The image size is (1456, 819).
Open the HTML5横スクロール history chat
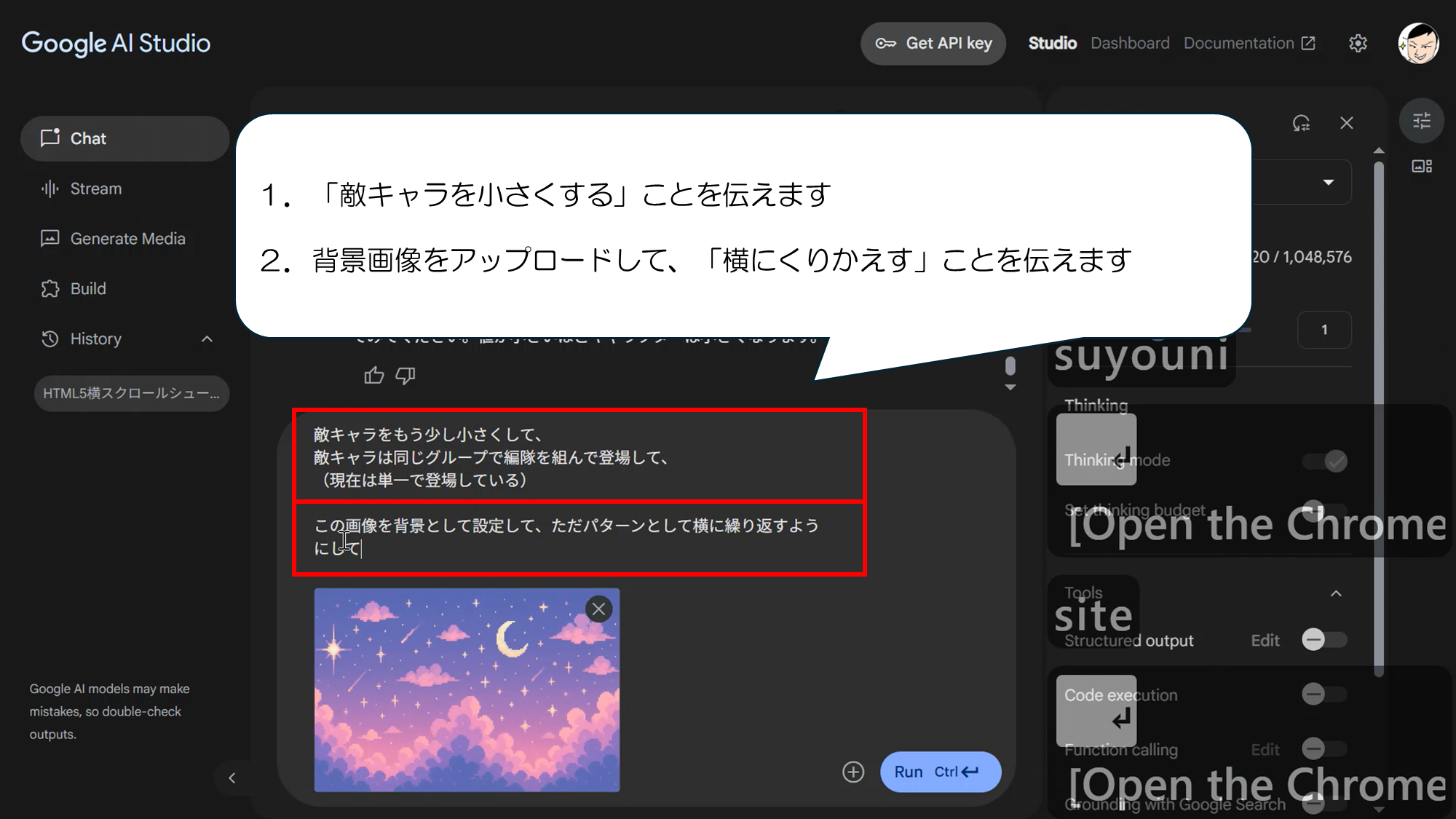click(132, 394)
